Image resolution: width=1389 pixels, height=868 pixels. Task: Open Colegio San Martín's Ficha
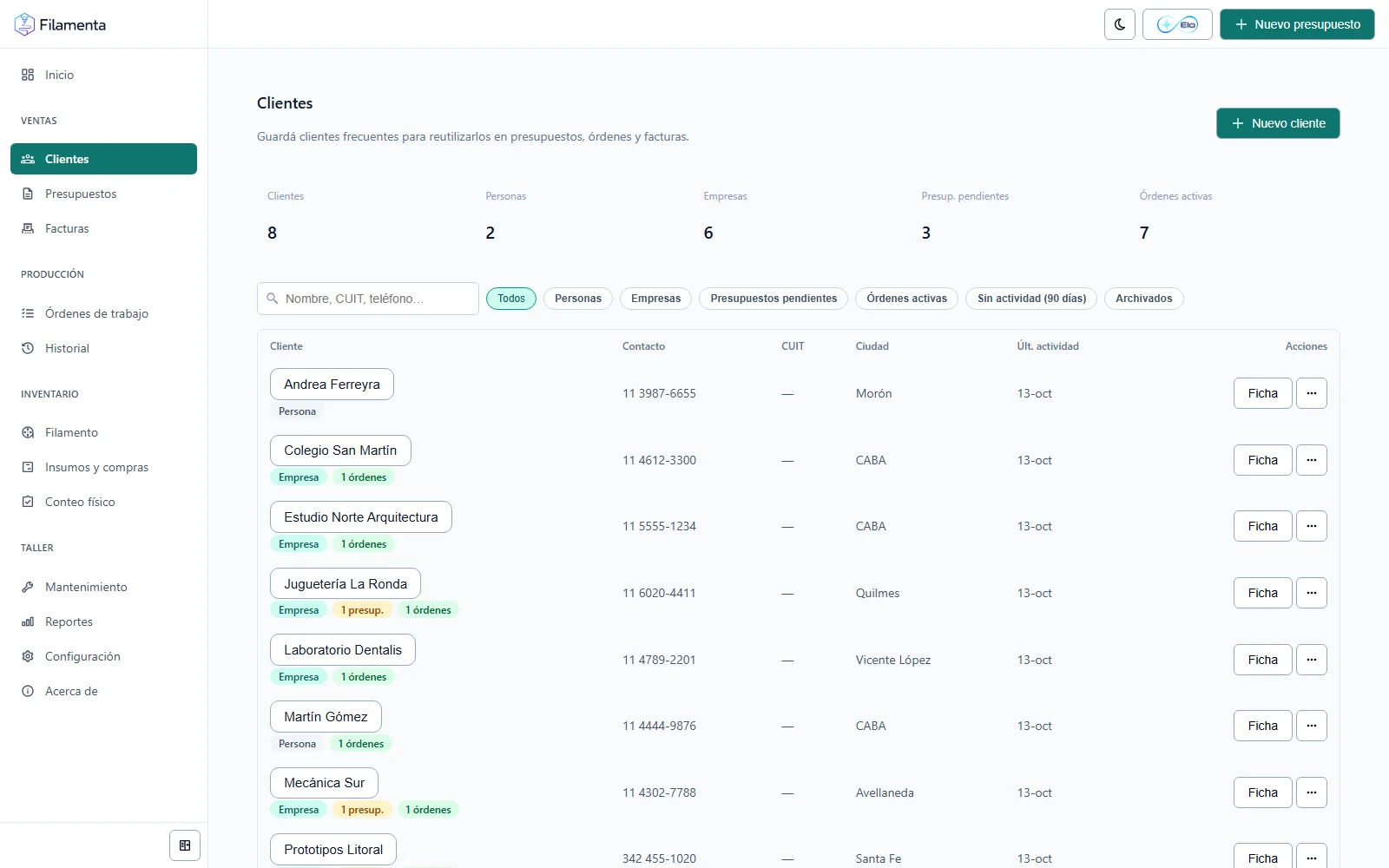point(1263,460)
